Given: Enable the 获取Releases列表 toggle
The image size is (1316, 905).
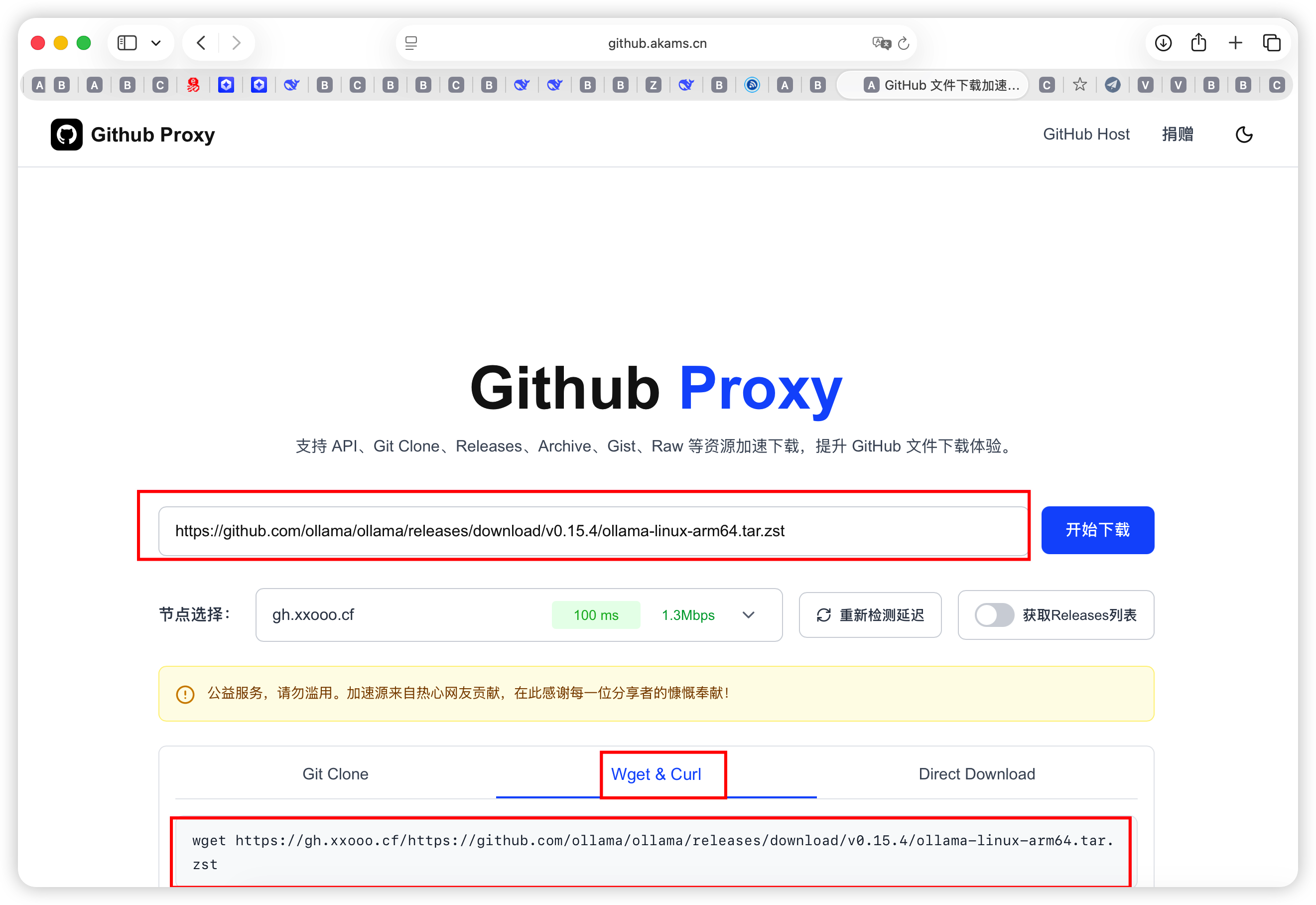Looking at the screenshot, I should [994, 614].
